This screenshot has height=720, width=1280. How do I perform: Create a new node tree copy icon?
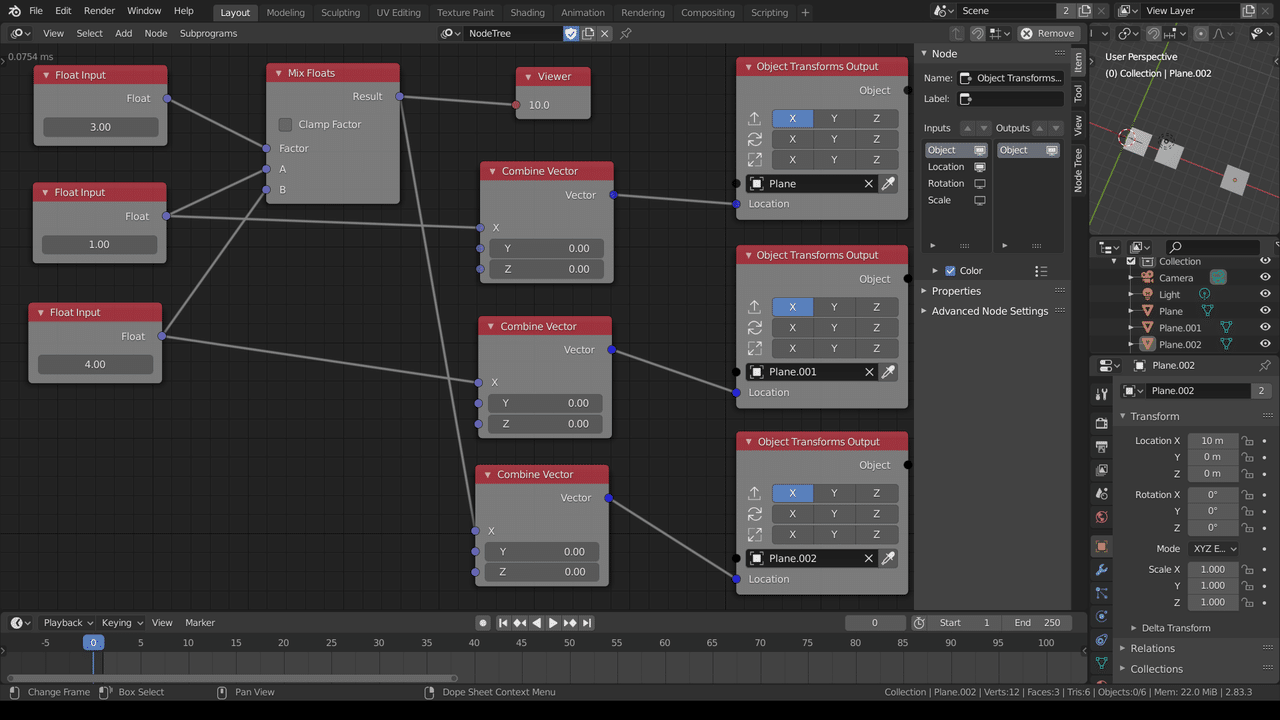coord(588,33)
